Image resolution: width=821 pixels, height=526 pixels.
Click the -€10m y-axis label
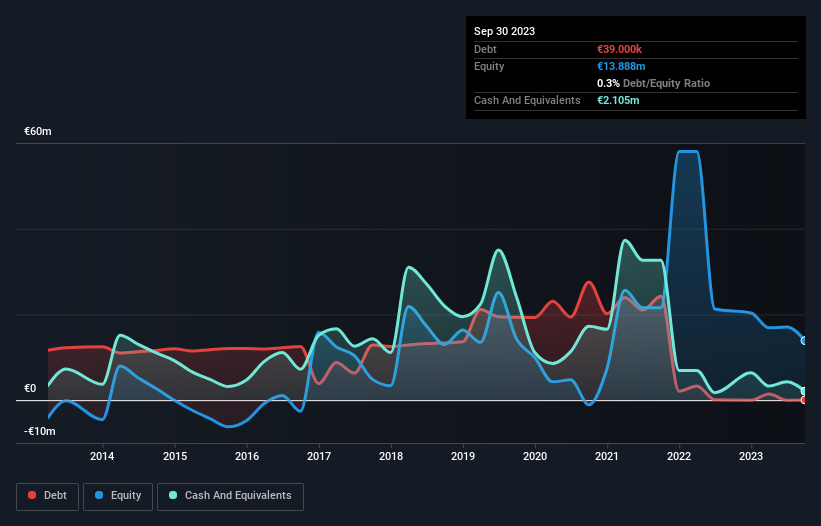pos(40,431)
